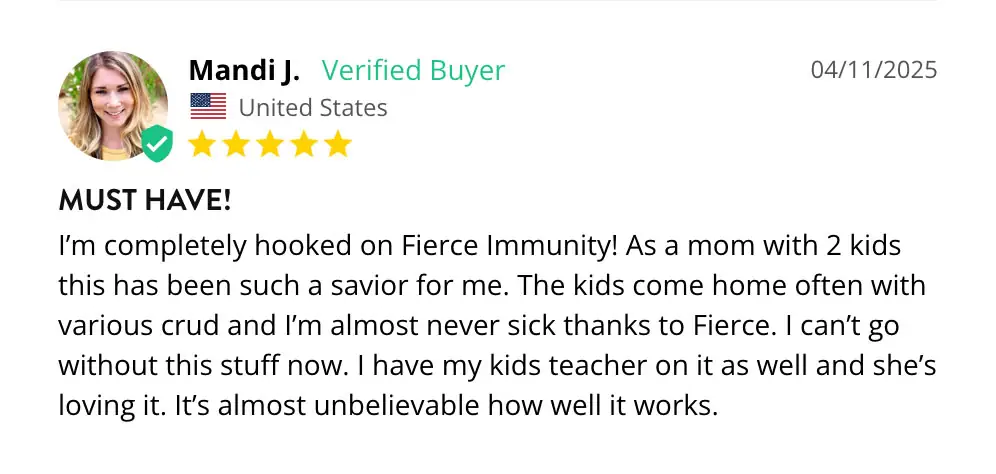Select the third yellow rating star
Viewport: 996px width, 474px height.
coord(270,144)
